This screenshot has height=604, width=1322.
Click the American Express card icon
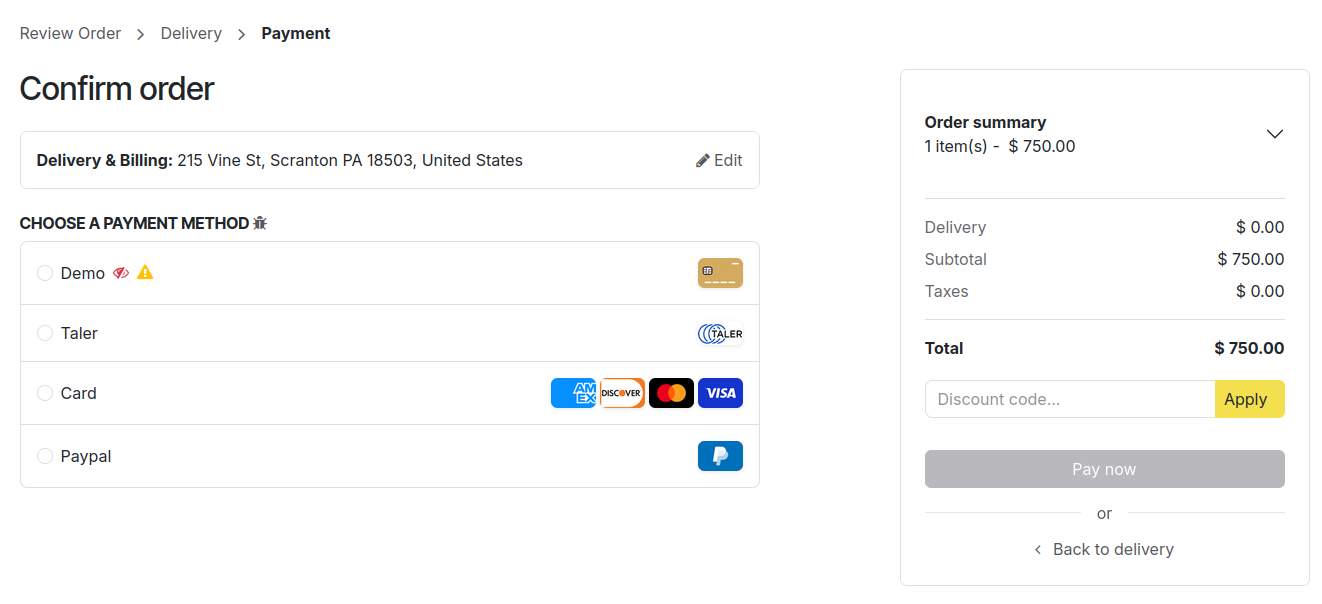point(573,393)
